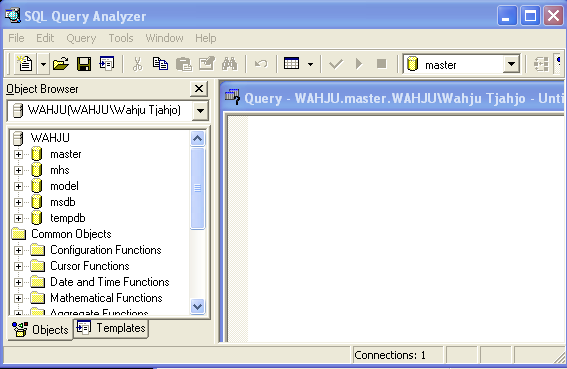Image resolution: width=567 pixels, height=369 pixels.
Task: Select the msdb database in tree
Action: pyautogui.click(x=63, y=202)
